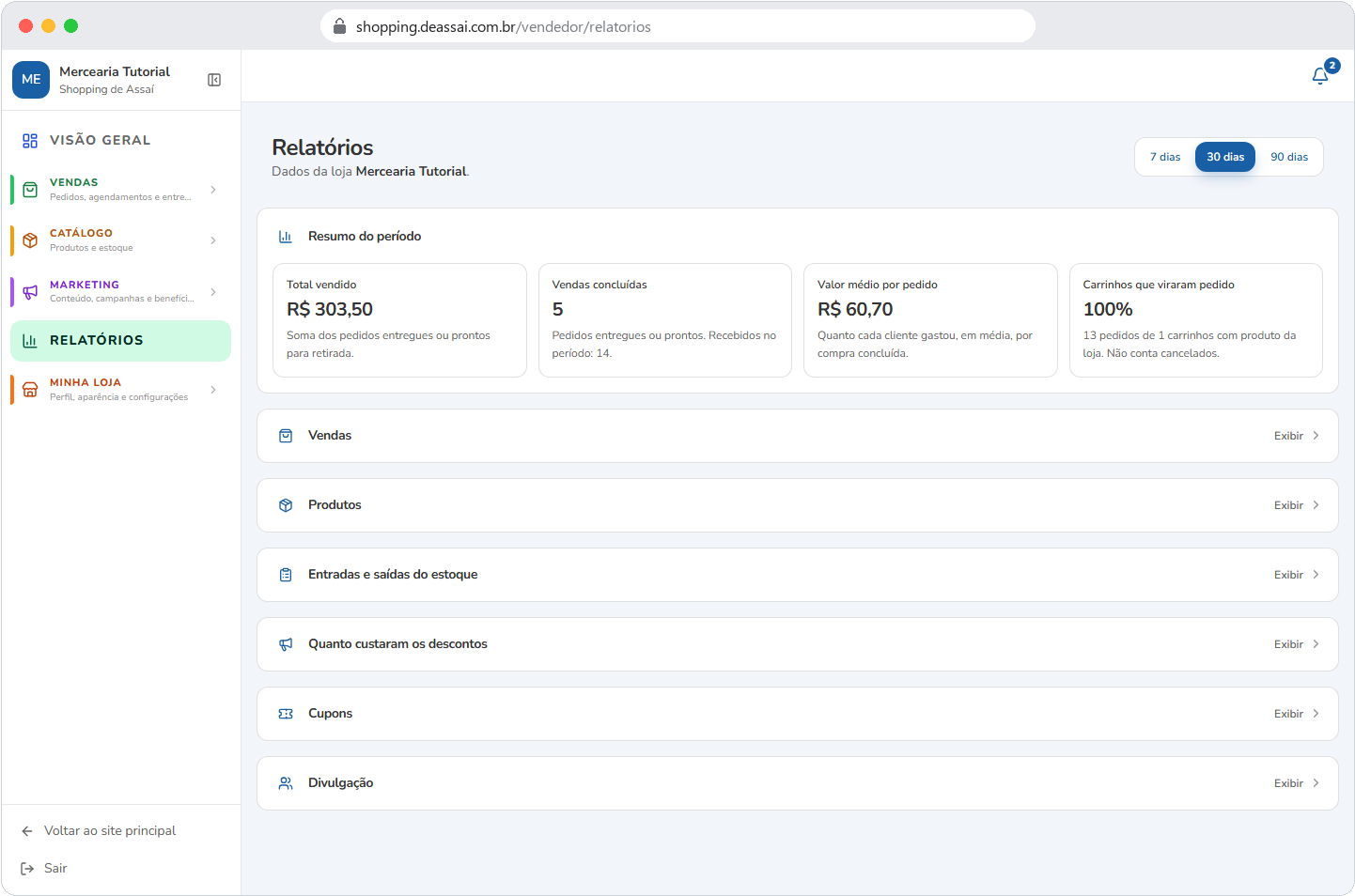Click the ME store avatar
The width and height of the screenshot is (1355, 896).
tap(31, 80)
